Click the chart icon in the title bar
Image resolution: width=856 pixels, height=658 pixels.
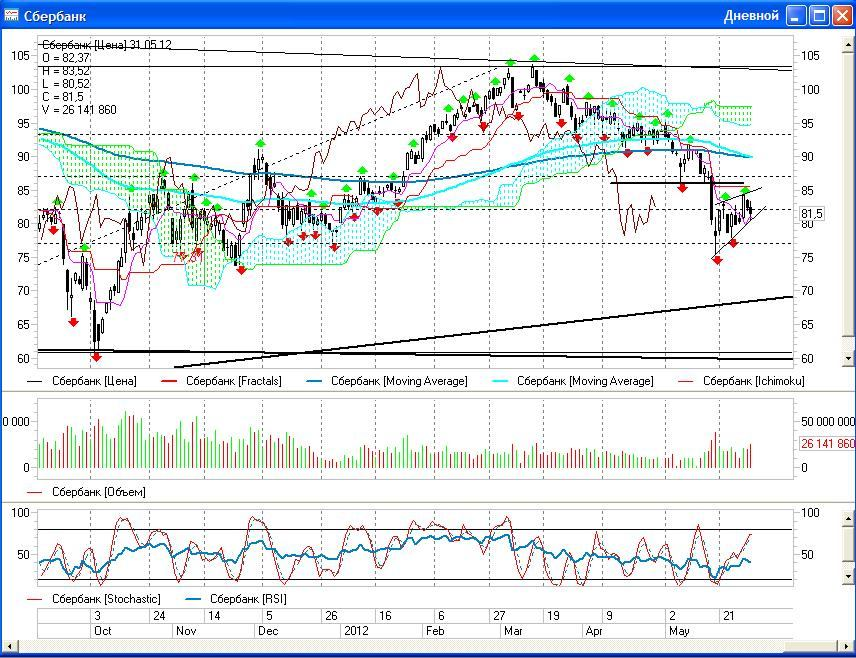(x=11, y=15)
